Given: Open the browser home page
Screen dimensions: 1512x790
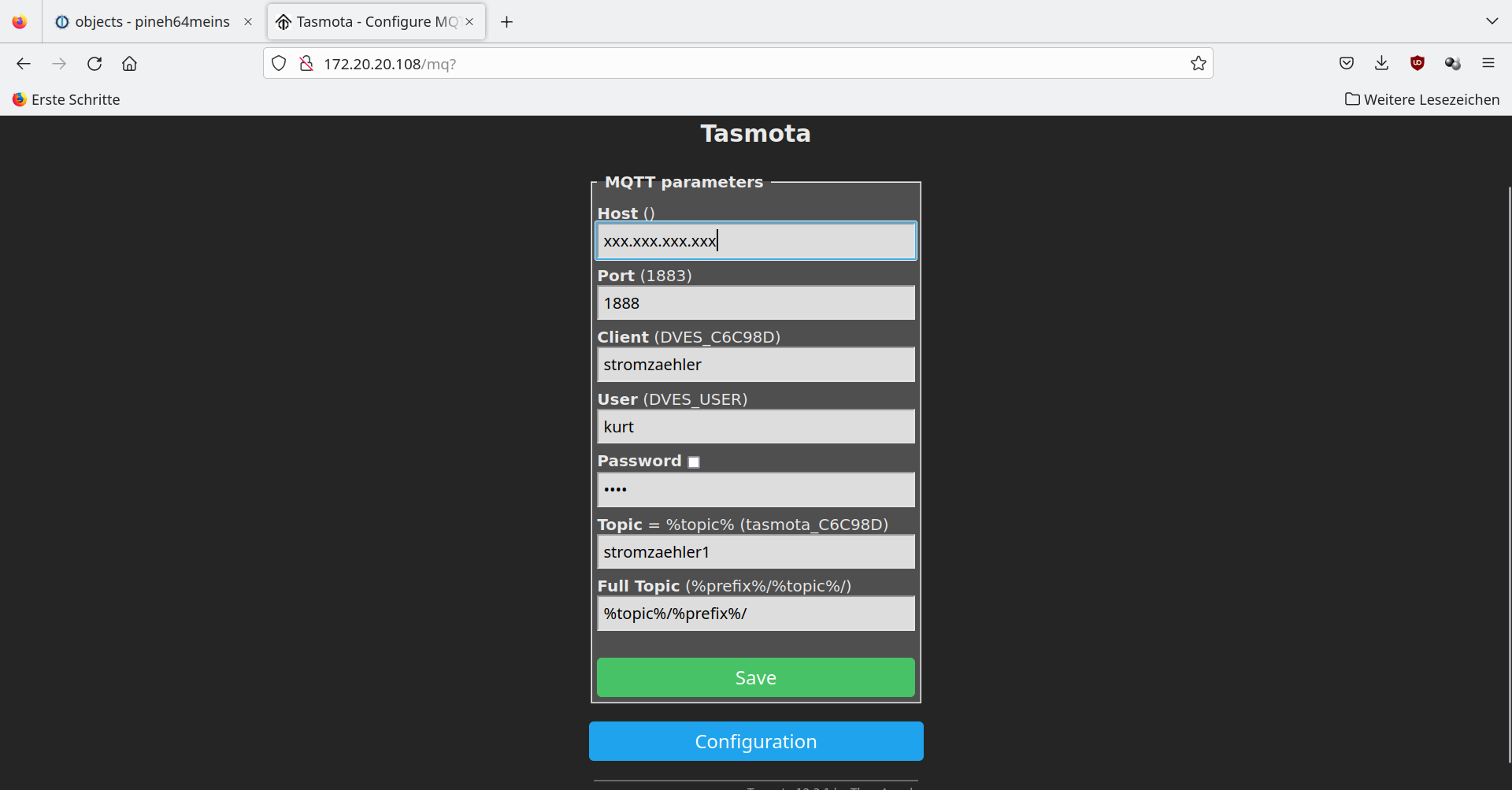Looking at the screenshot, I should (x=129, y=64).
